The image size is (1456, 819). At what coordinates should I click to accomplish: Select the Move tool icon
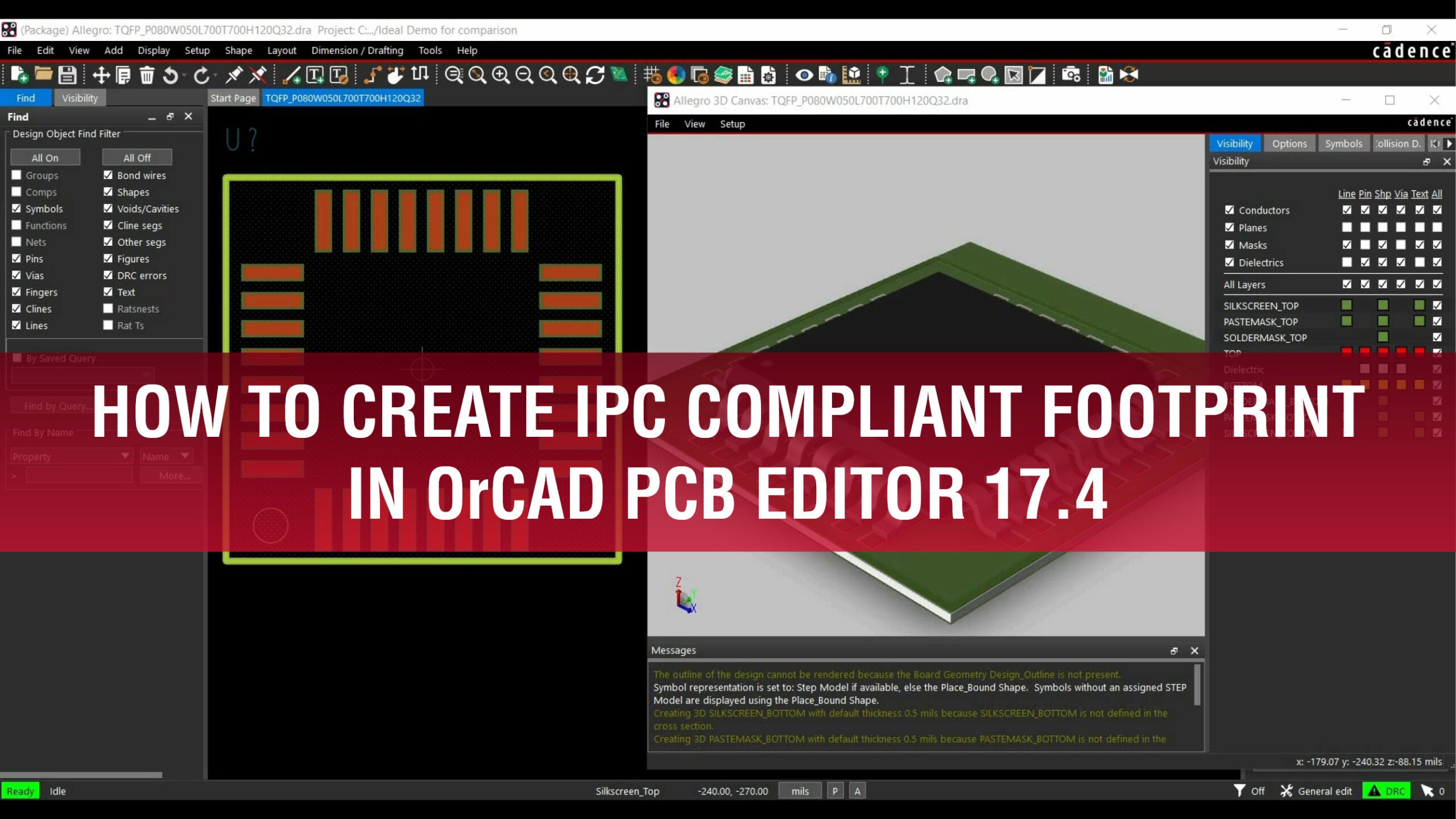pos(101,75)
